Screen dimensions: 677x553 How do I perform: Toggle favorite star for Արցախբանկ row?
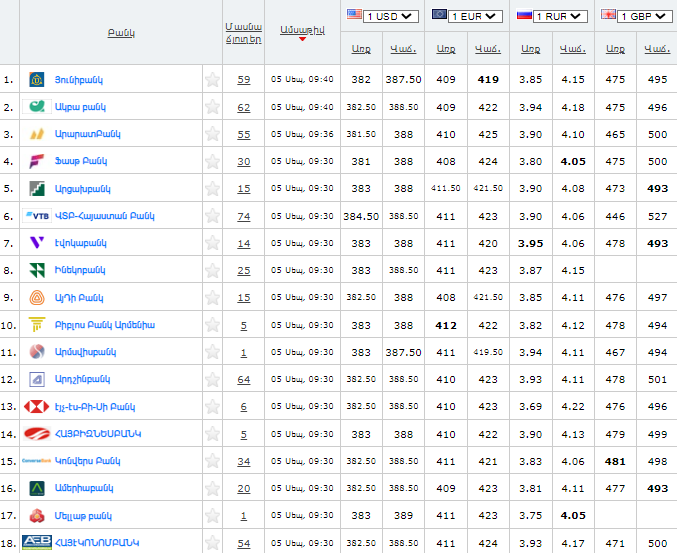pos(212,189)
